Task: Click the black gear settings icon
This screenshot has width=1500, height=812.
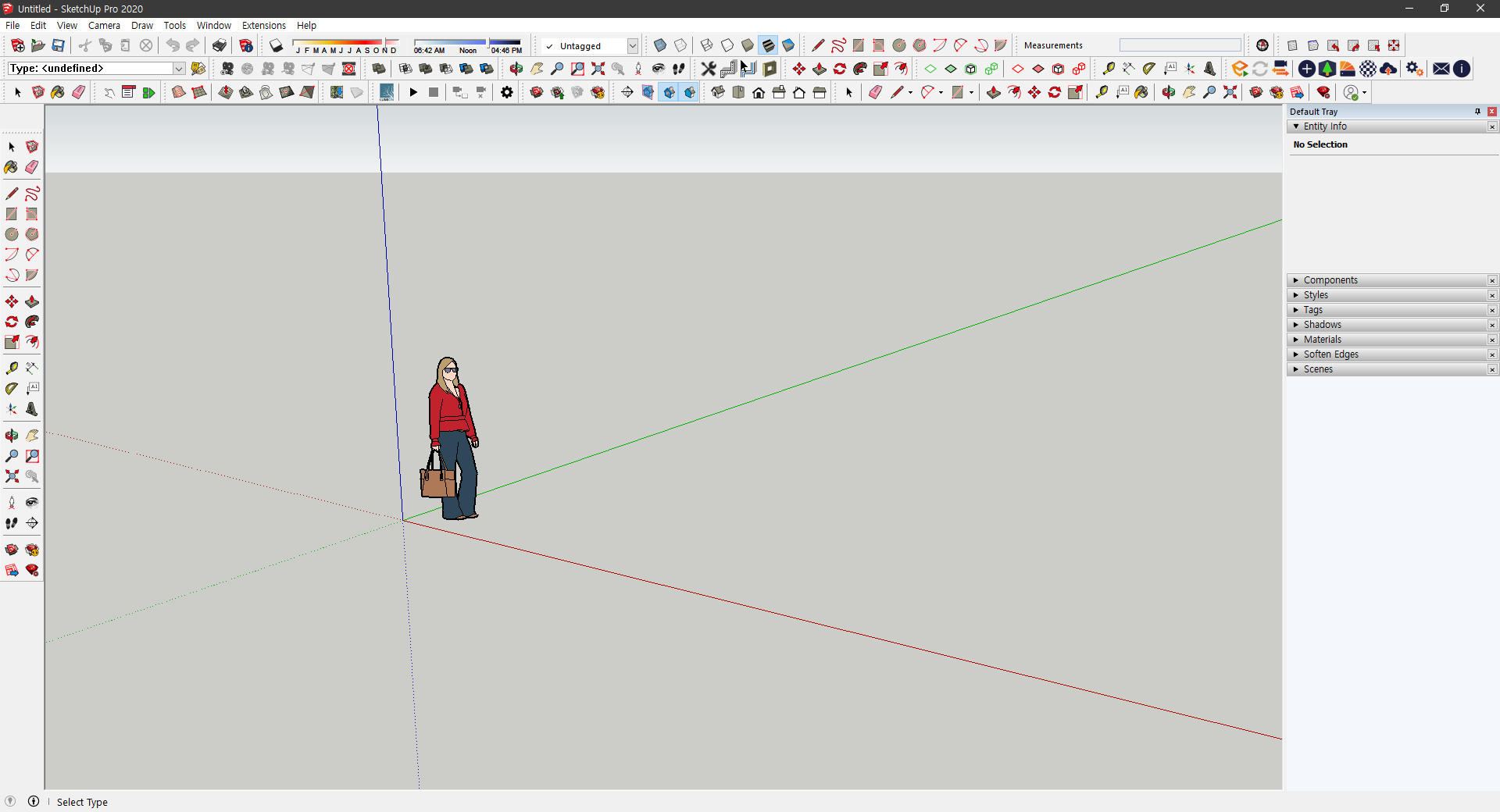Action: click(x=507, y=92)
